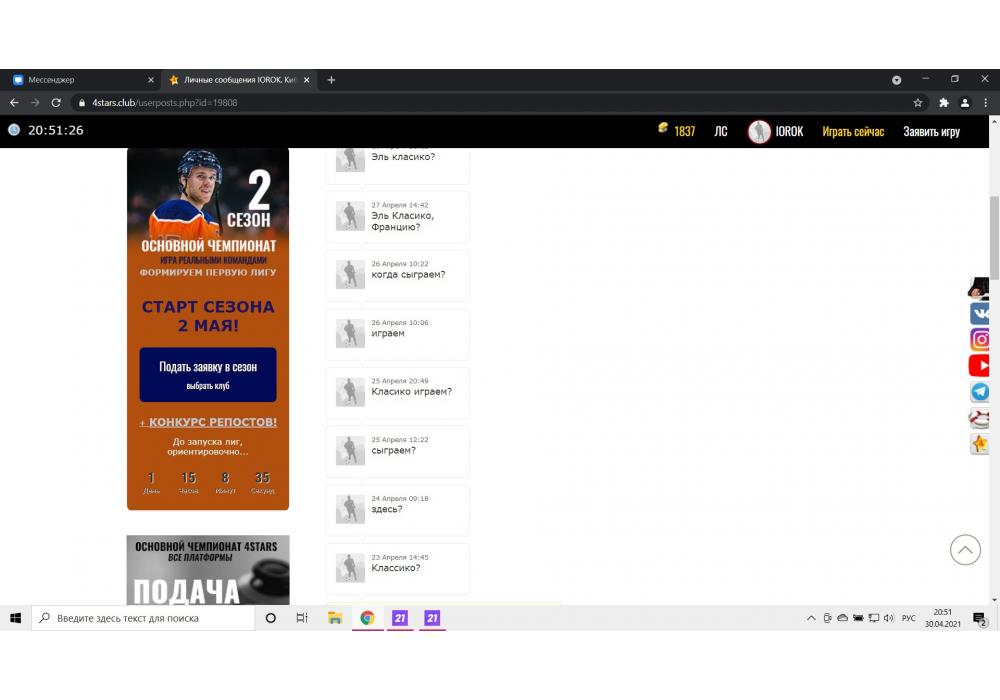Open the Конкурс репостов link

(x=208, y=422)
